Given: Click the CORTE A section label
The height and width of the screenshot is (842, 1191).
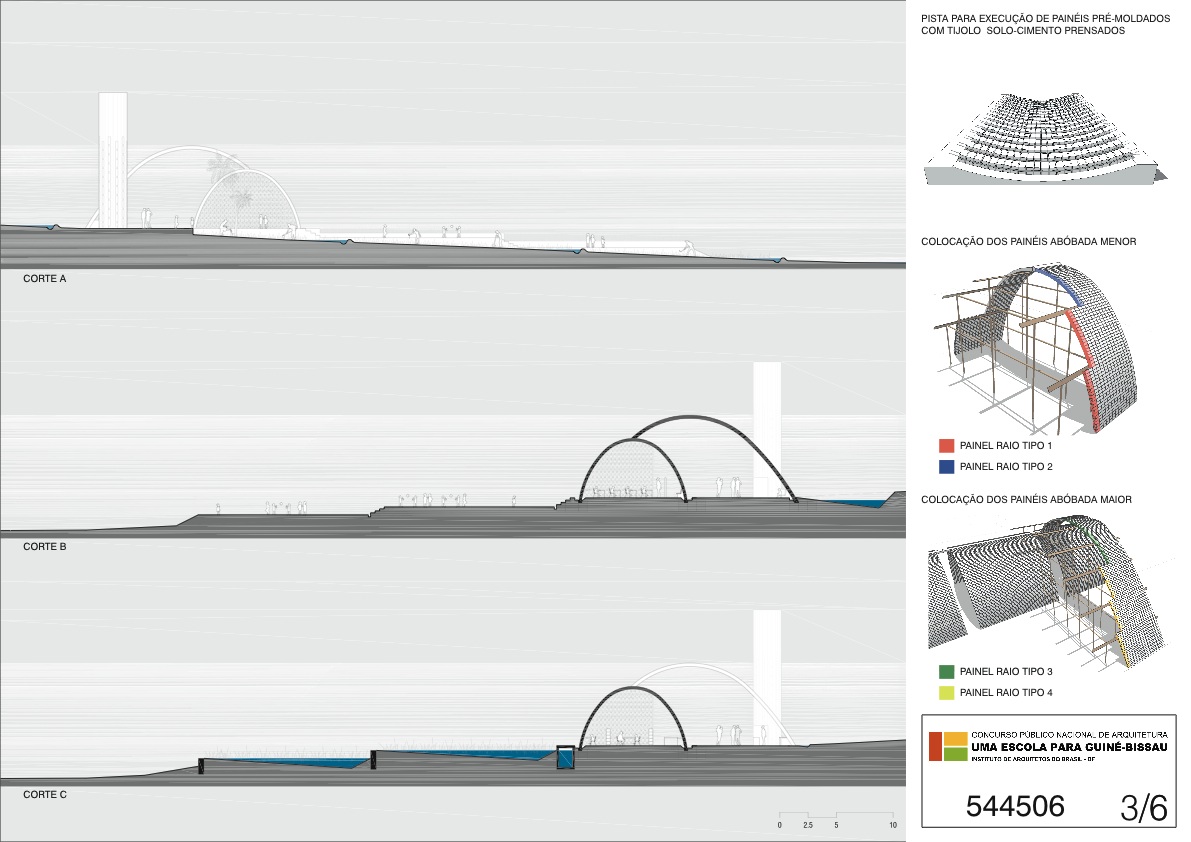Looking at the screenshot, I should click(45, 279).
